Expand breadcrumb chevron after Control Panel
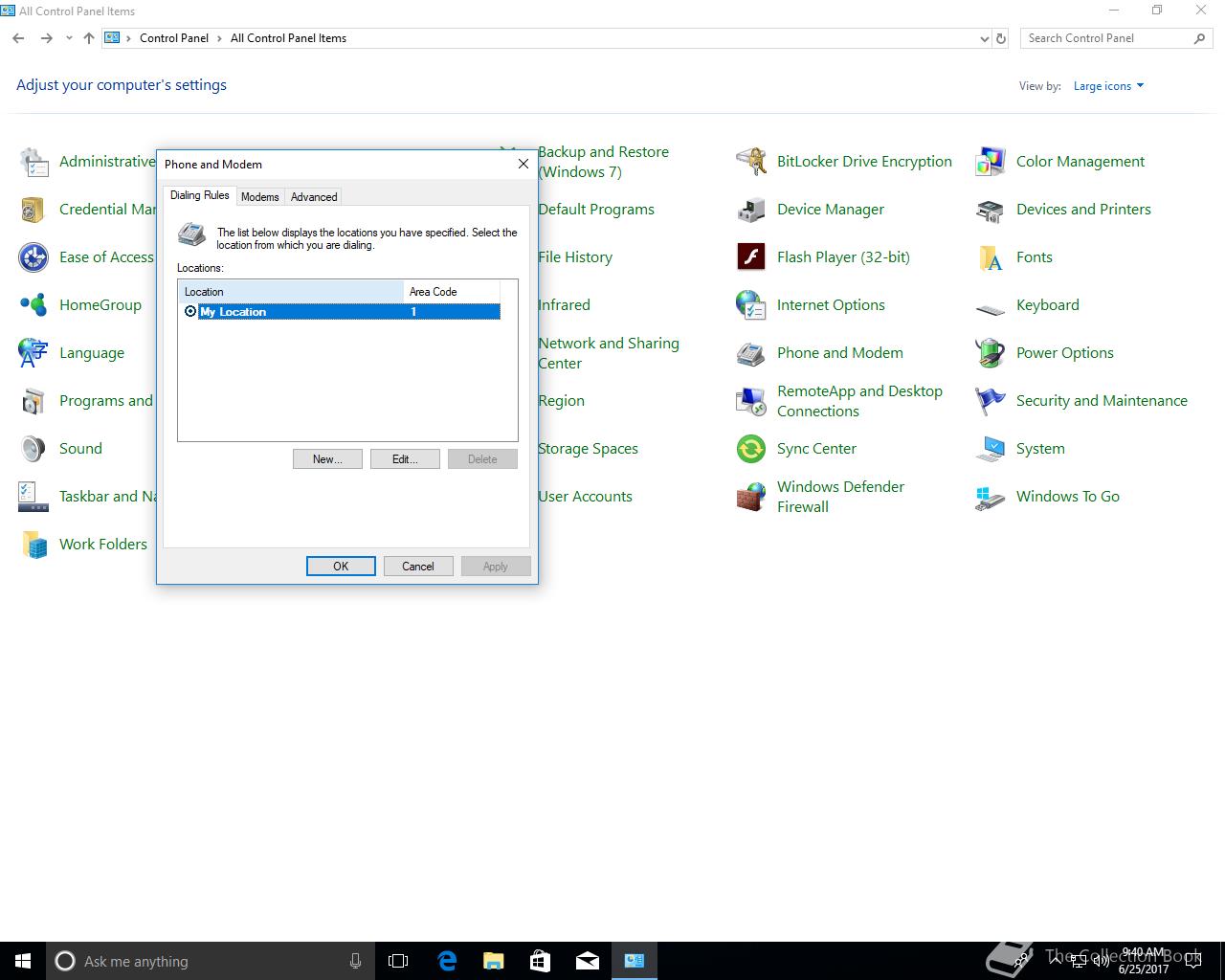This screenshot has height=980, width=1225. click(x=220, y=38)
